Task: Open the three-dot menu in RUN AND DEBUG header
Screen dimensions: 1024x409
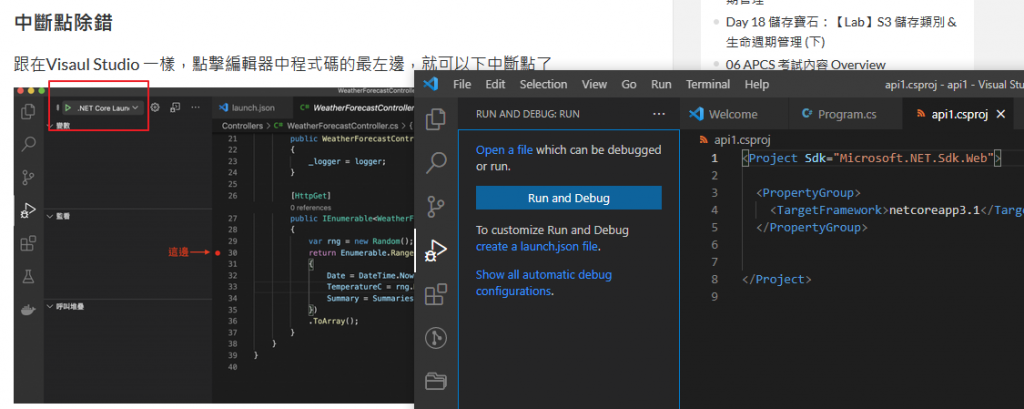Action: (x=658, y=114)
